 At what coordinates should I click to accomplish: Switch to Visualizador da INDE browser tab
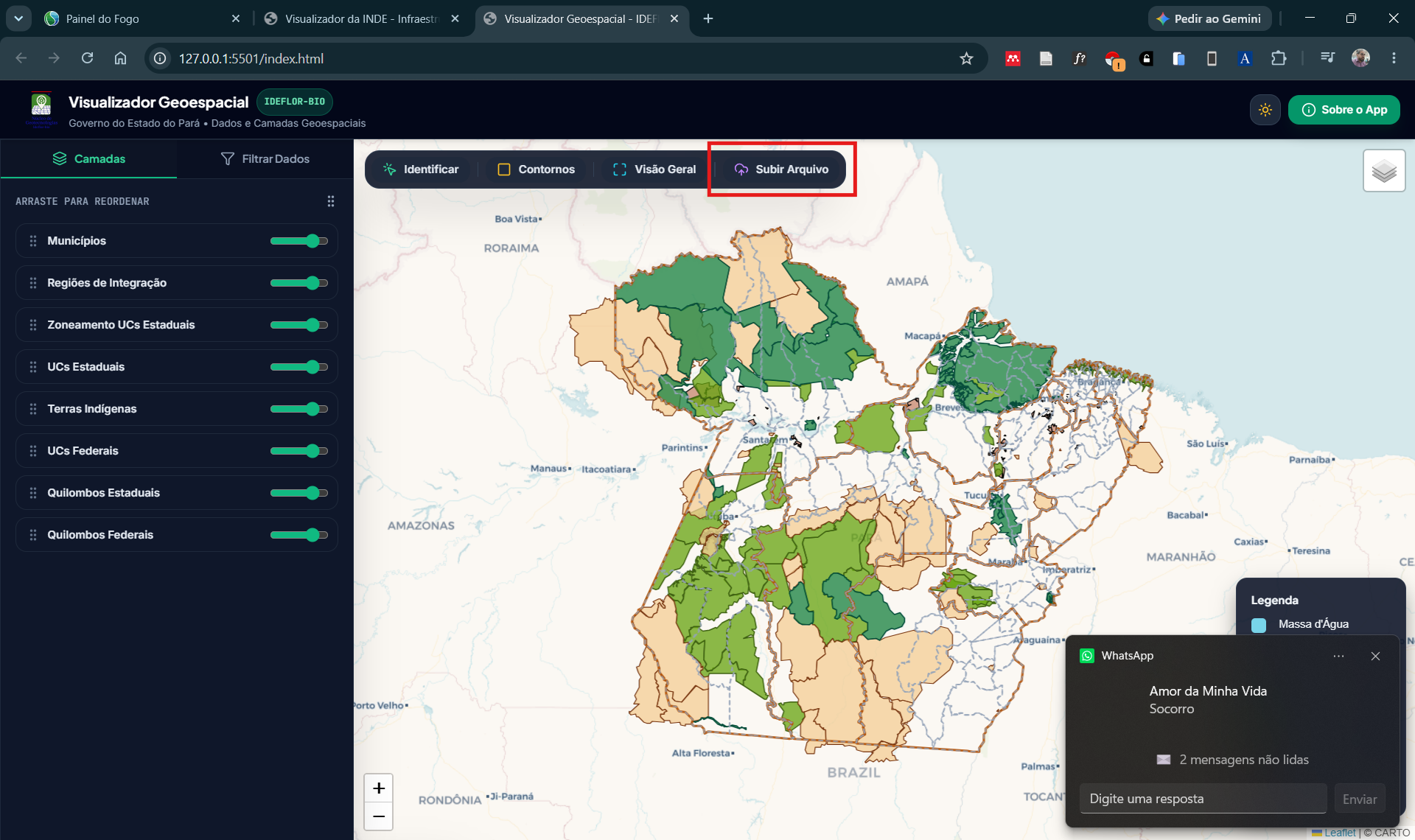[x=361, y=18]
